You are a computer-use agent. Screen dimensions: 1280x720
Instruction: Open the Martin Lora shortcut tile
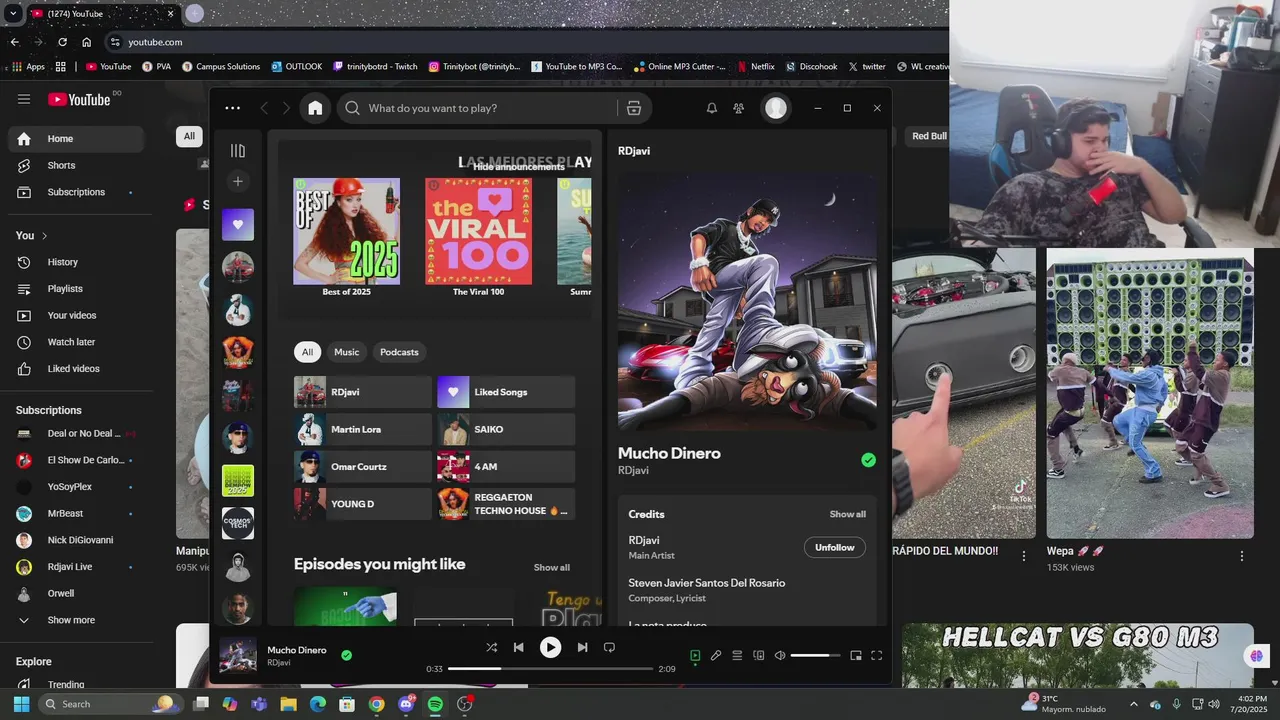pos(363,429)
